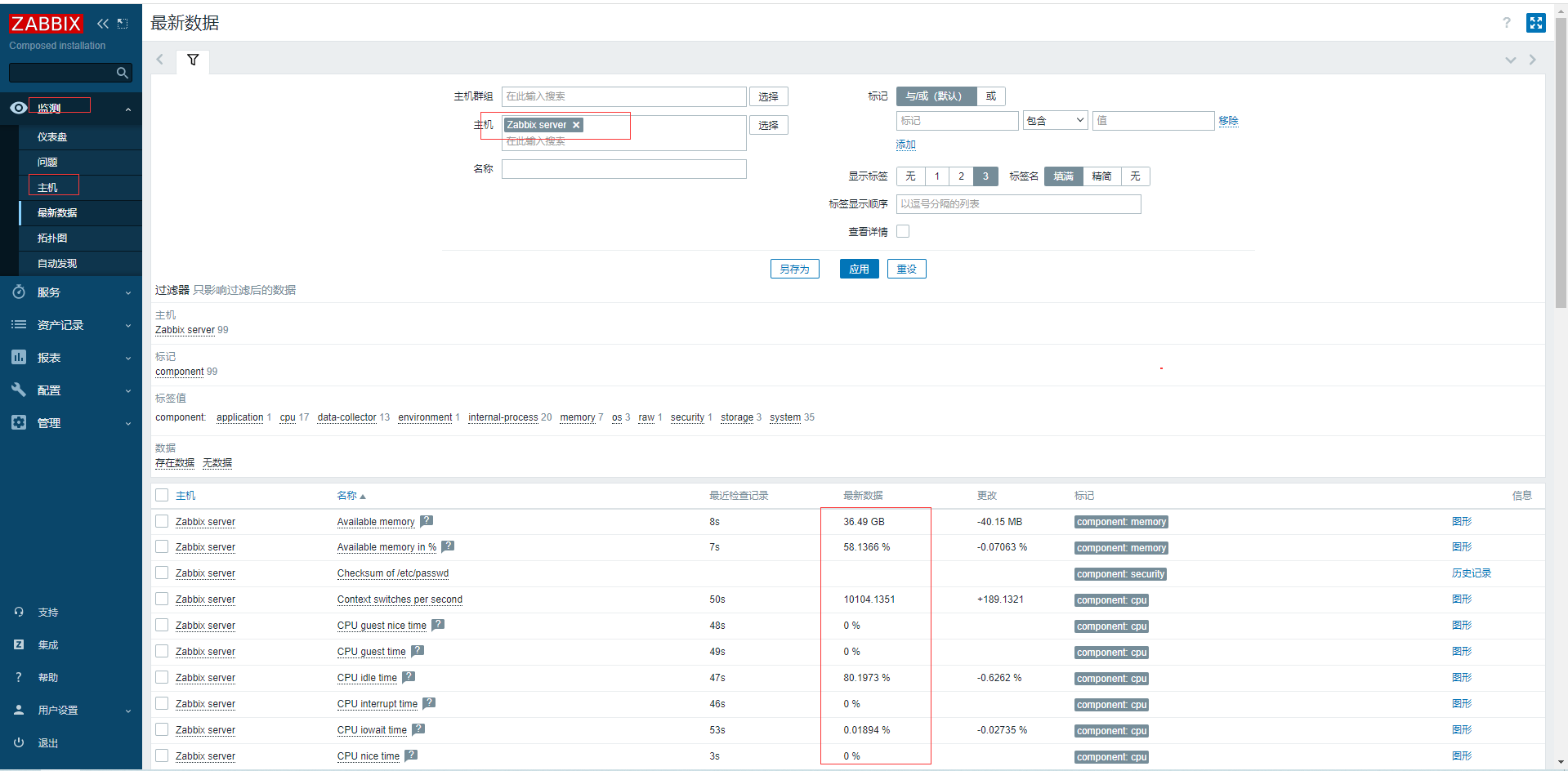Viewport: 1568px width, 771px height.
Task: Click the administration gear icon in sidebar
Action: pos(19,422)
